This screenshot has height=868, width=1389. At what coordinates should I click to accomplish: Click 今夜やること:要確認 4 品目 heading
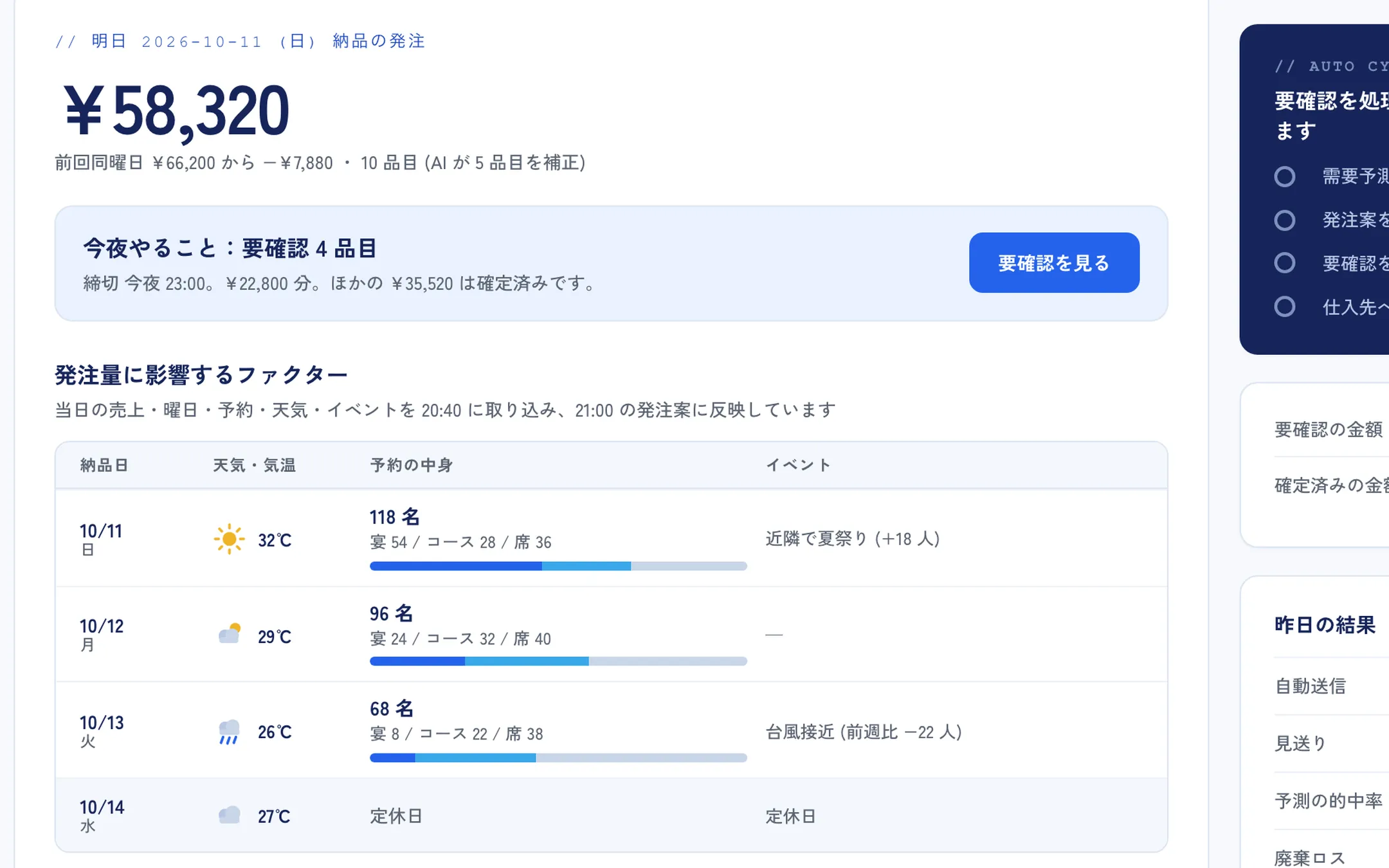point(230,248)
